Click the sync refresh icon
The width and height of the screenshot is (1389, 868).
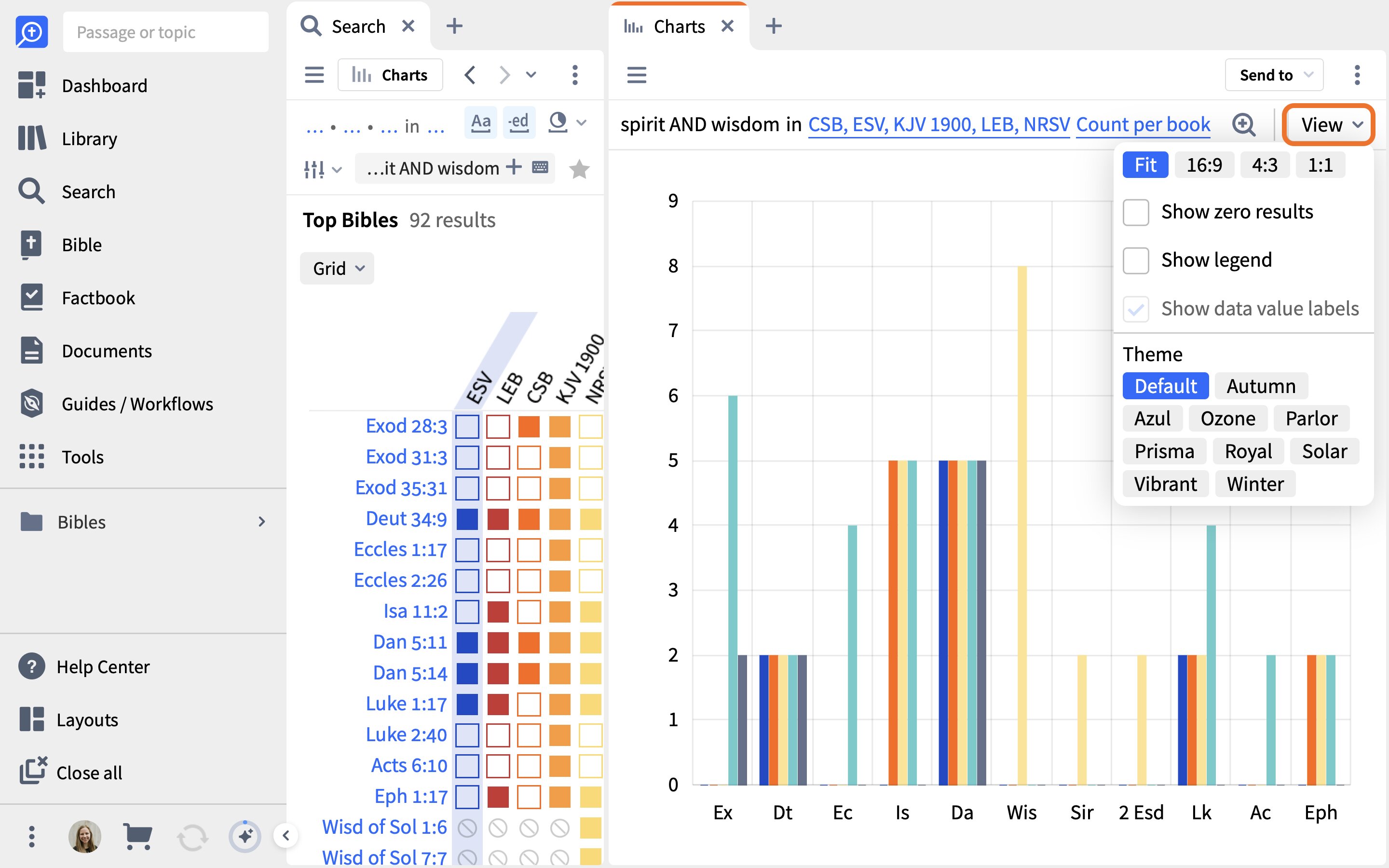click(x=191, y=837)
